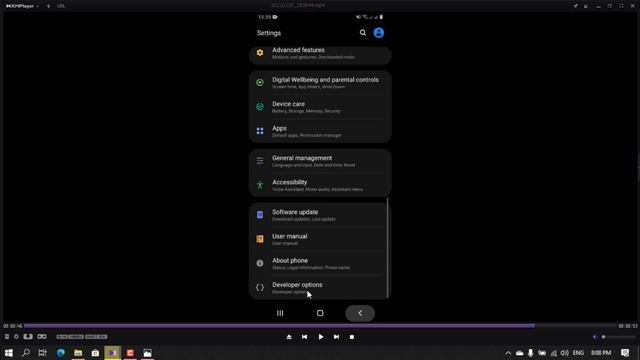Click the video seek progress bar

click(320, 326)
